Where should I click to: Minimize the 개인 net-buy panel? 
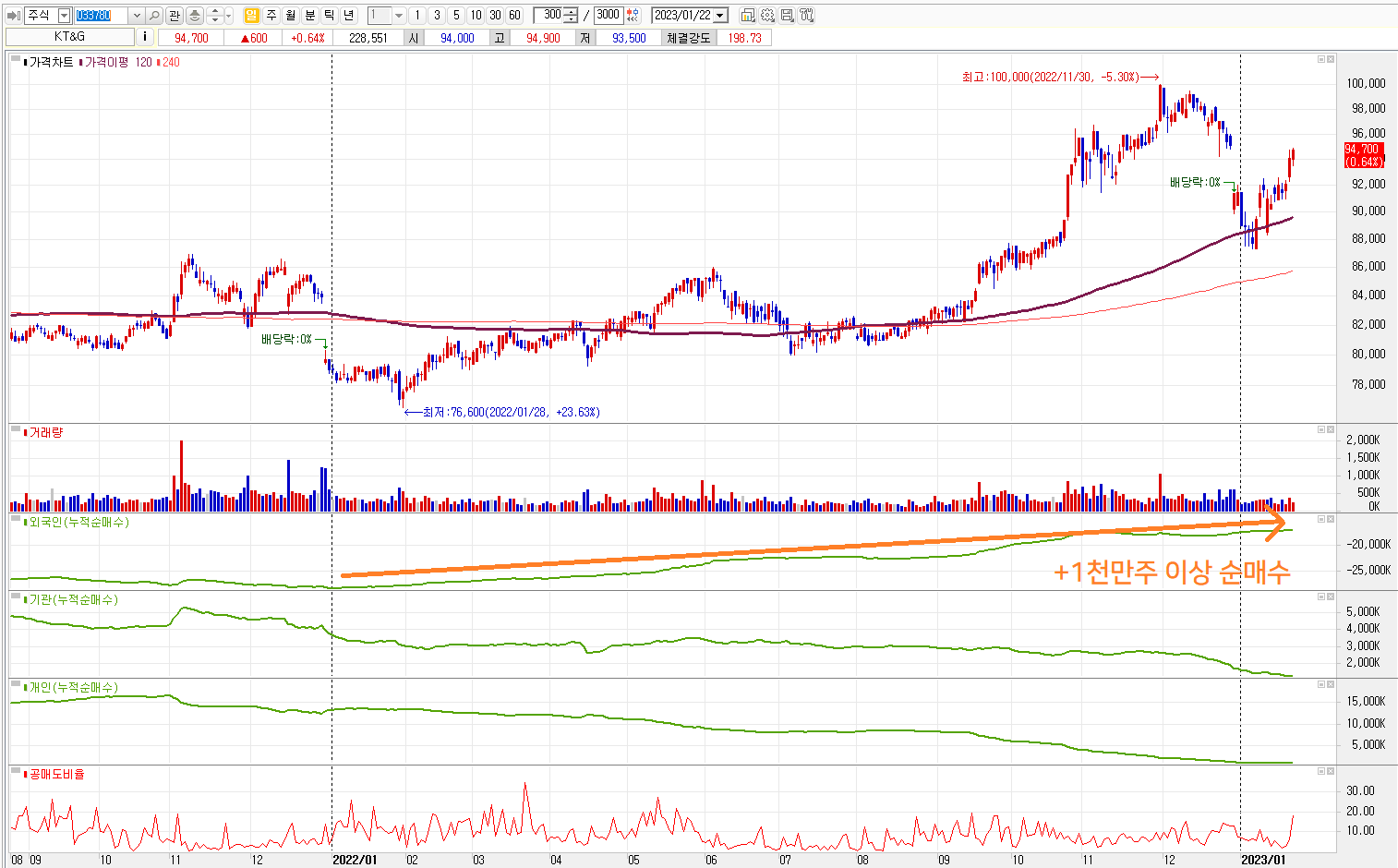[1321, 684]
